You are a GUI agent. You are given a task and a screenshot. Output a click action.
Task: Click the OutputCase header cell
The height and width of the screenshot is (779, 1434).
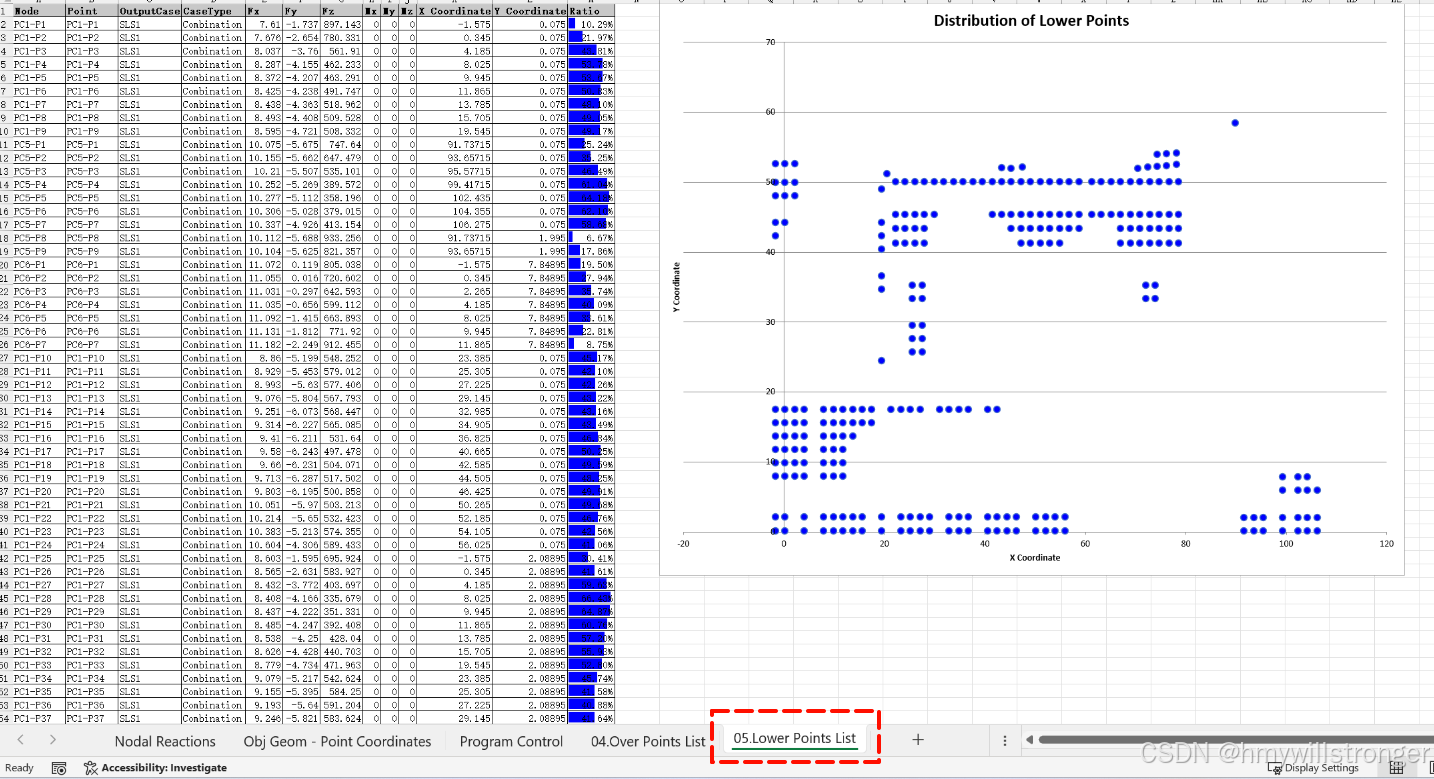149,11
